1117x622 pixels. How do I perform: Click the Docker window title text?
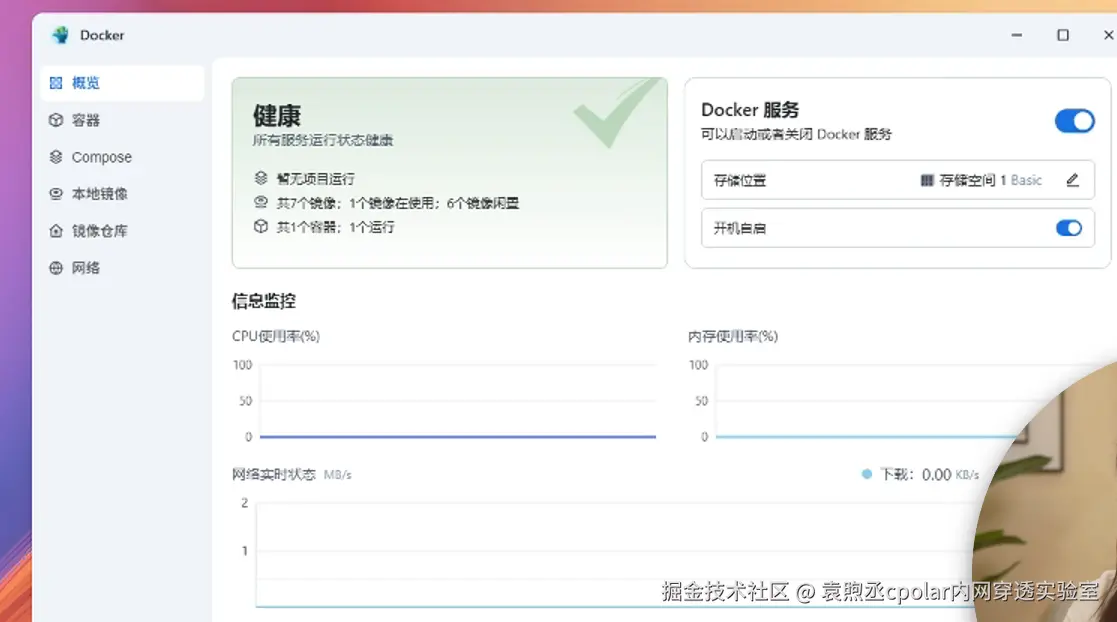pos(102,35)
